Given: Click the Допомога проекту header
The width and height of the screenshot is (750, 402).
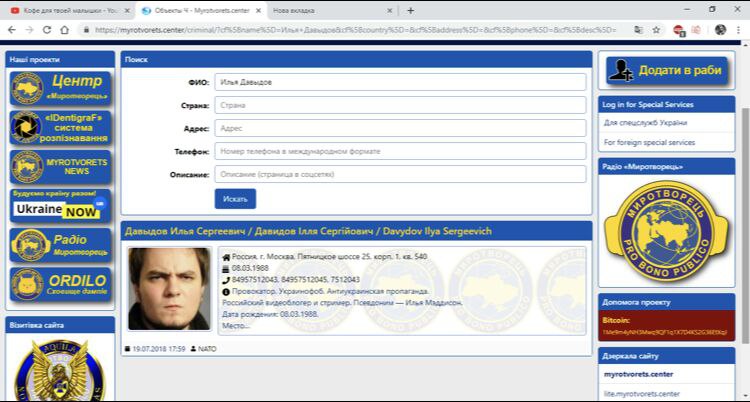Looking at the screenshot, I should (667, 302).
